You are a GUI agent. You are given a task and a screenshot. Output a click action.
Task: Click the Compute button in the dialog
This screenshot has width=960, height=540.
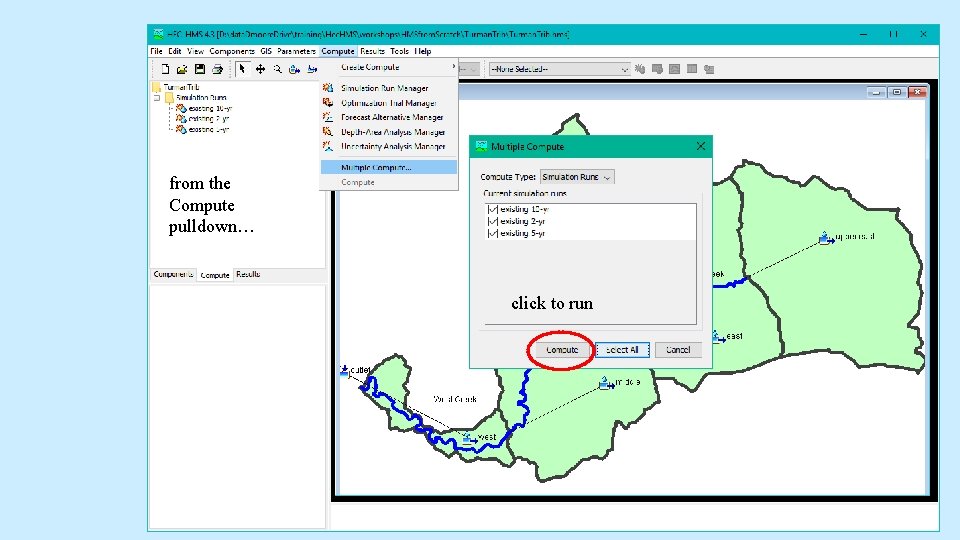click(x=562, y=350)
